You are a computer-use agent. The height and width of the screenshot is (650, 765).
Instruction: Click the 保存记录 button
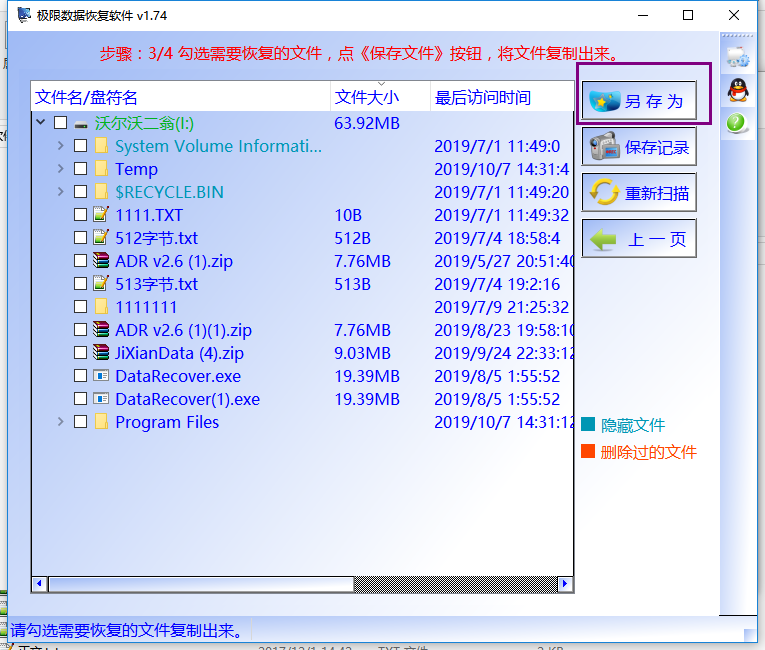(x=639, y=146)
